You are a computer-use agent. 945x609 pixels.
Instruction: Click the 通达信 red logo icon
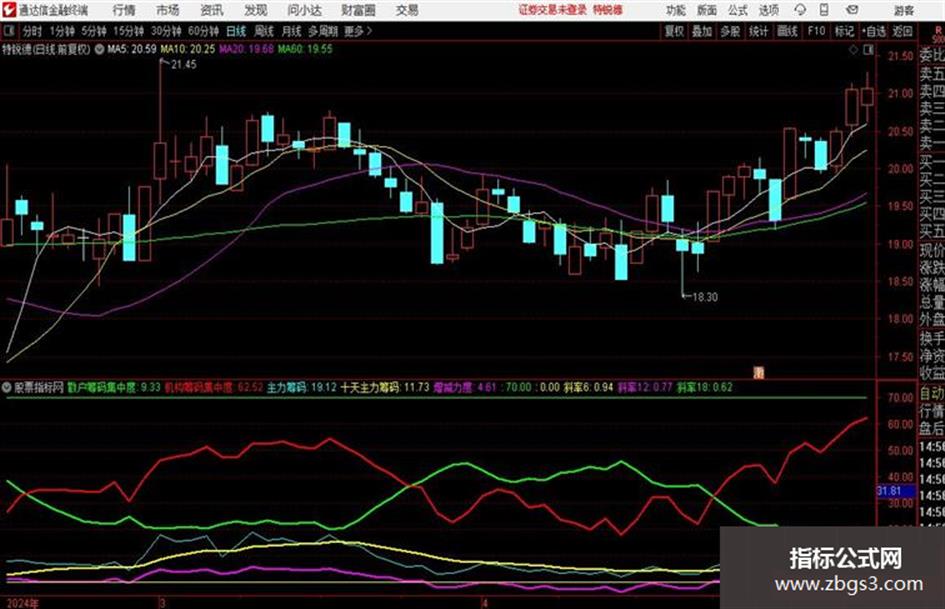coord(9,10)
